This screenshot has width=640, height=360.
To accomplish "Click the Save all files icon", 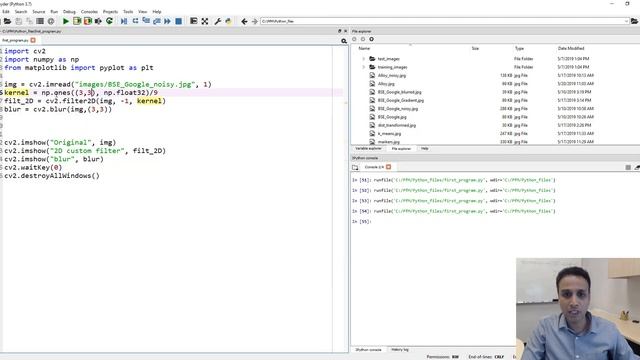I will coord(29,21).
